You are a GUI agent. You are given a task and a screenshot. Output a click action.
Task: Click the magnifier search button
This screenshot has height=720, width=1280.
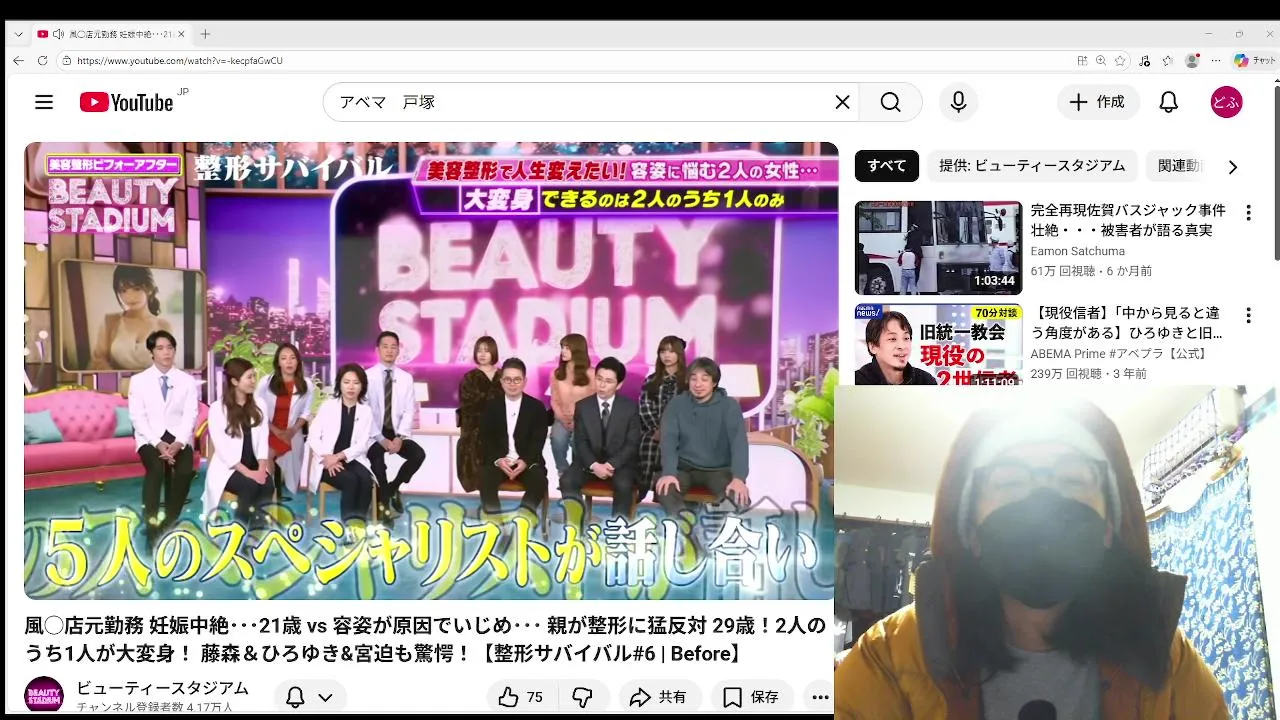coord(890,102)
